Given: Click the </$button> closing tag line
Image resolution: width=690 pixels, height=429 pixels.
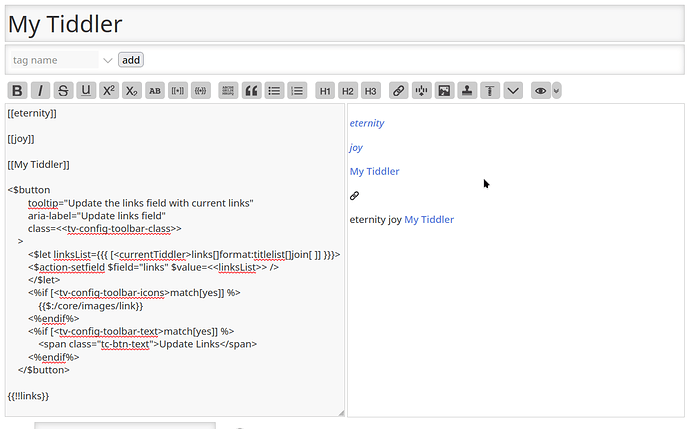Looking at the screenshot, I should click(44, 370).
